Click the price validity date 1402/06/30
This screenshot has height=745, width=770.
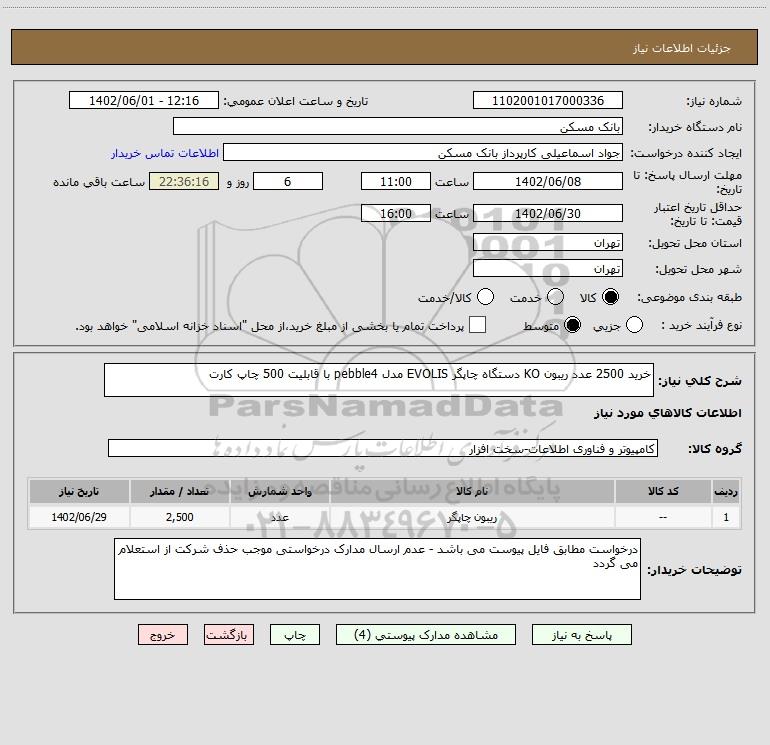click(x=548, y=213)
